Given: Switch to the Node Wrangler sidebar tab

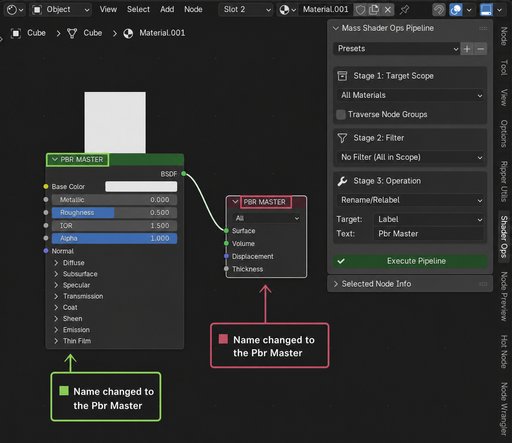Looking at the screenshot, I should point(504,409).
